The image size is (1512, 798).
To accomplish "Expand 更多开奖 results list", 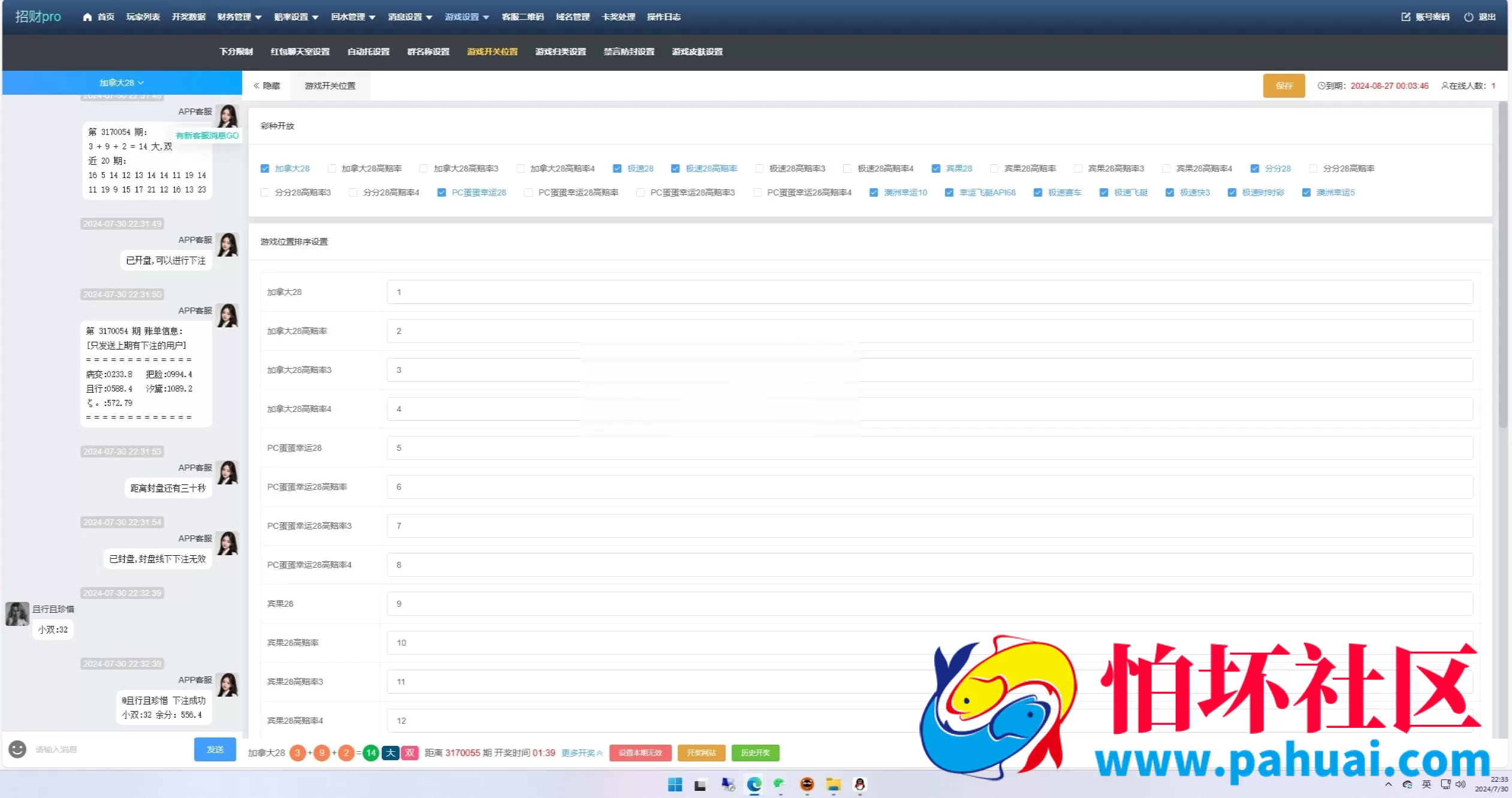I will [x=582, y=752].
